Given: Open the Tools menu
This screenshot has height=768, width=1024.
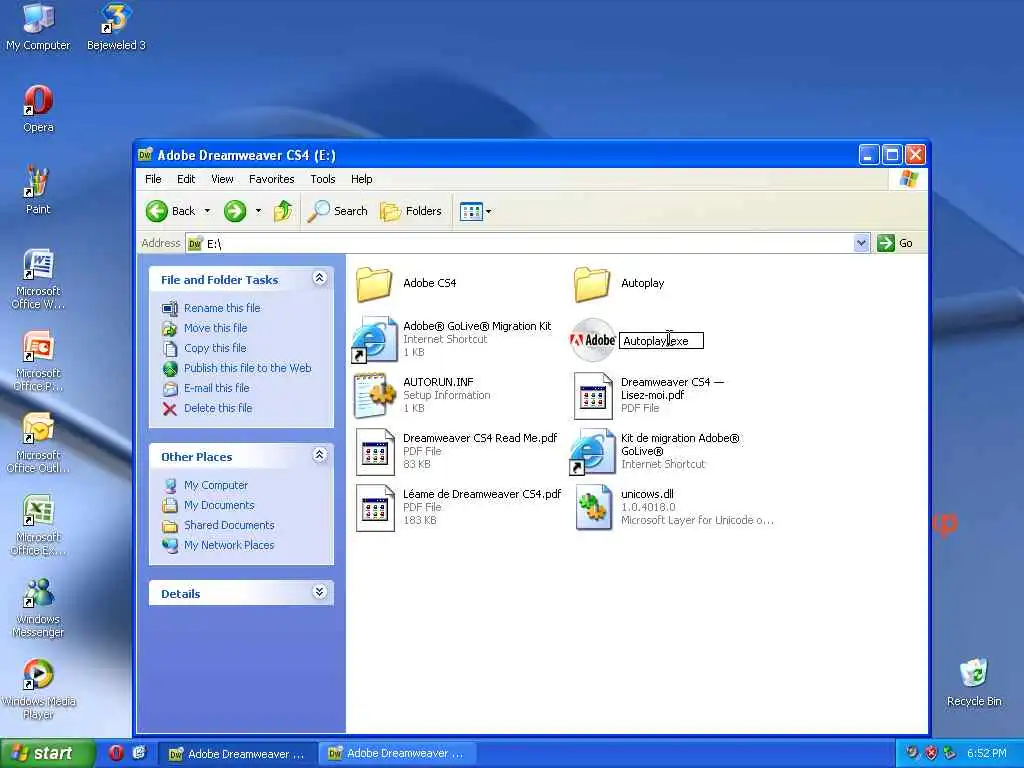Looking at the screenshot, I should click(x=323, y=179).
